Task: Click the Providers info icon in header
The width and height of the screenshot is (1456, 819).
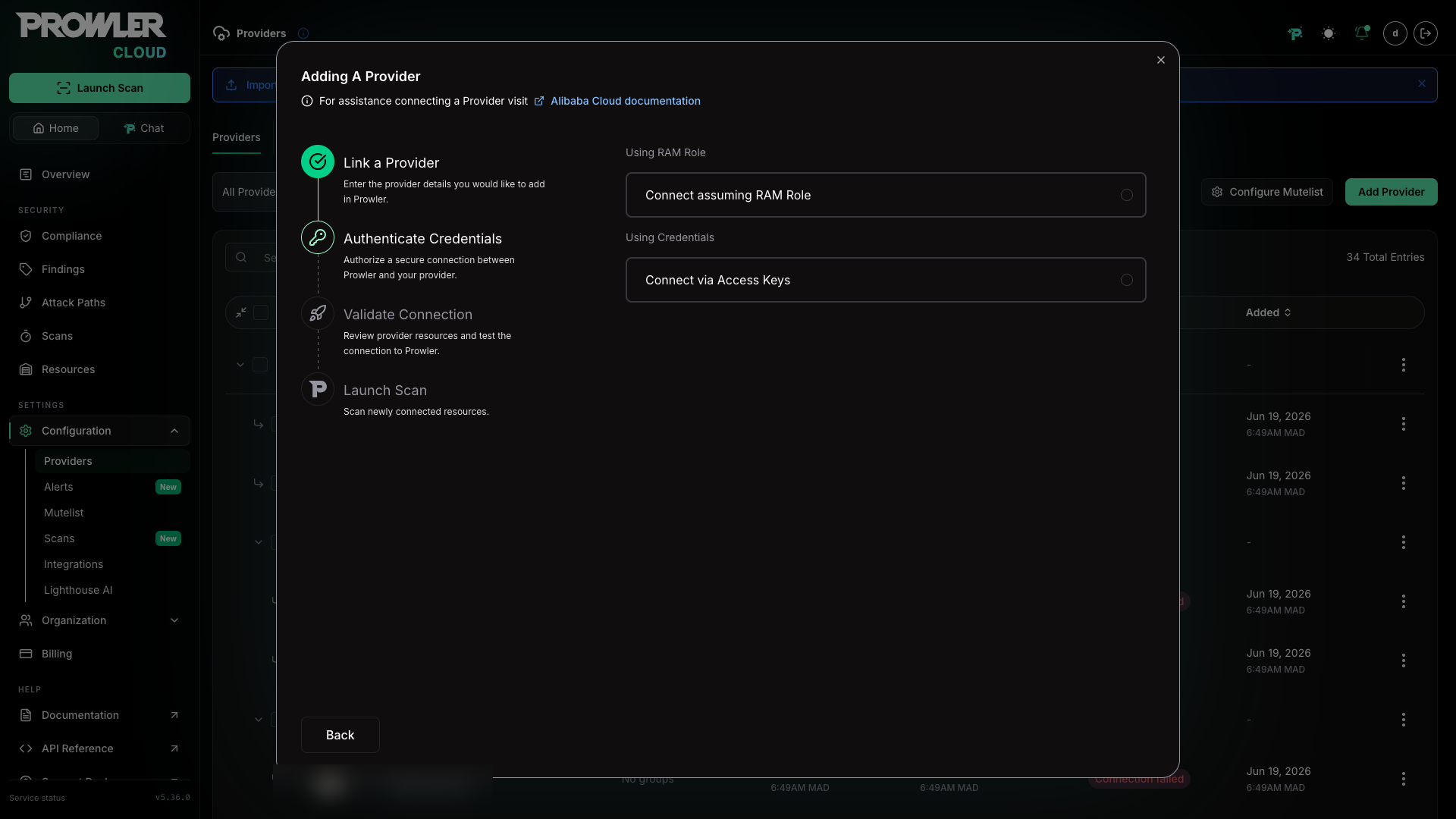Action: pos(303,33)
